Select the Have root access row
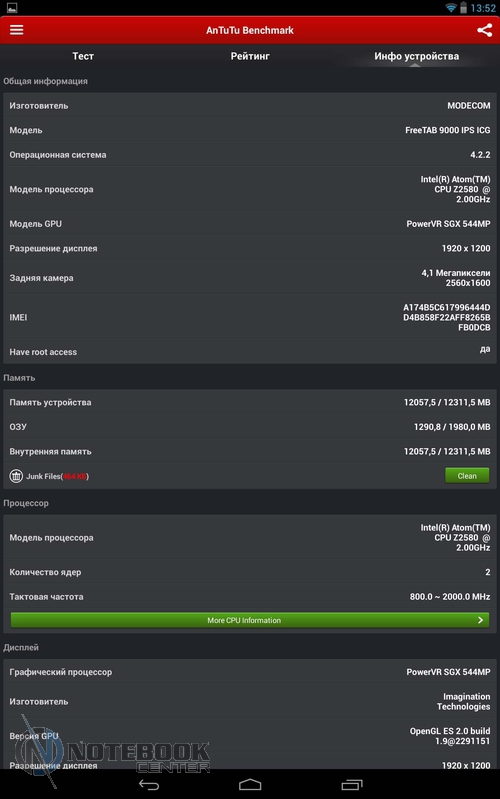Viewport: 500px width, 799px height. [x=250, y=352]
